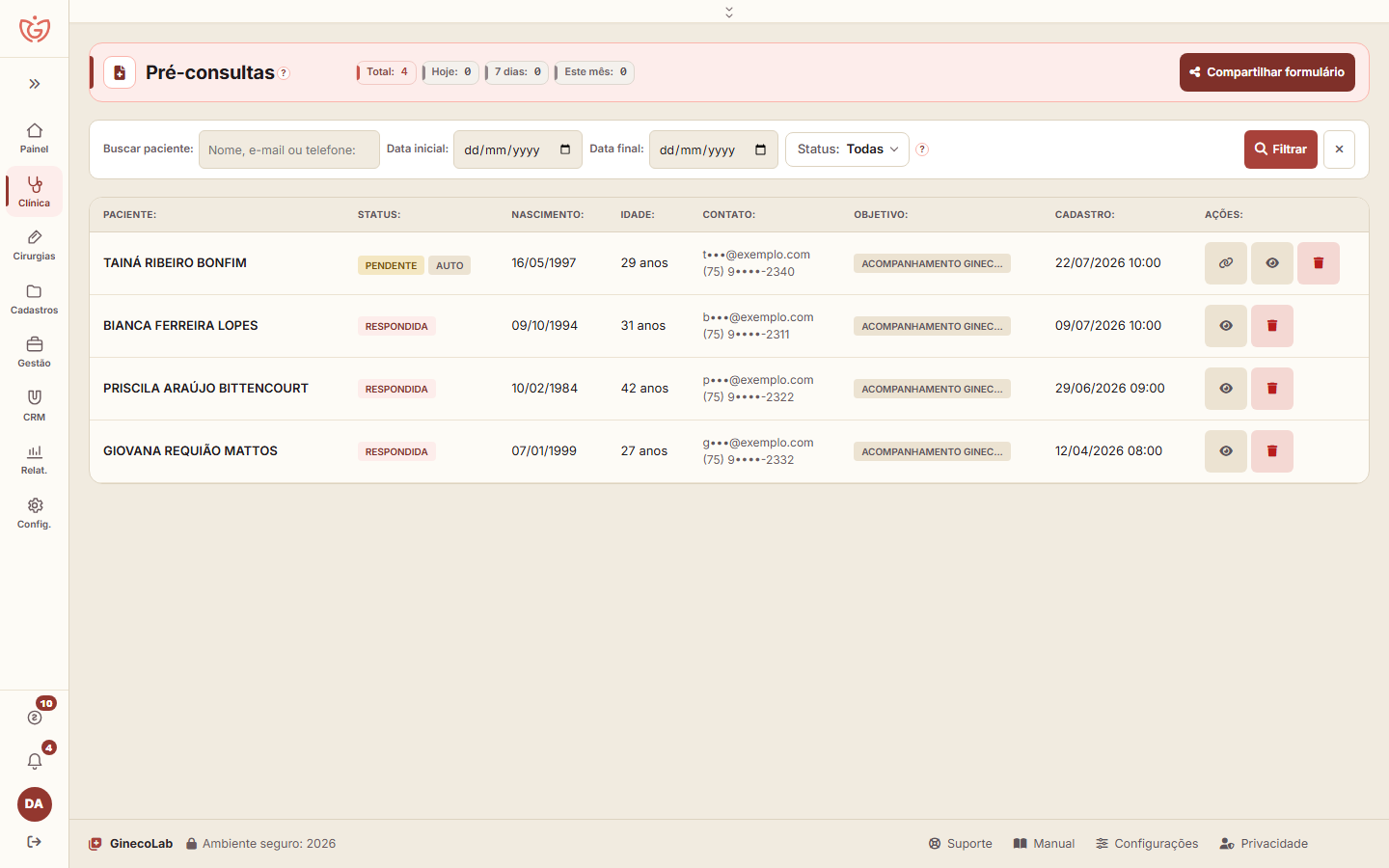Open the Painel sidebar item
The image size is (1389, 868).
(35, 138)
